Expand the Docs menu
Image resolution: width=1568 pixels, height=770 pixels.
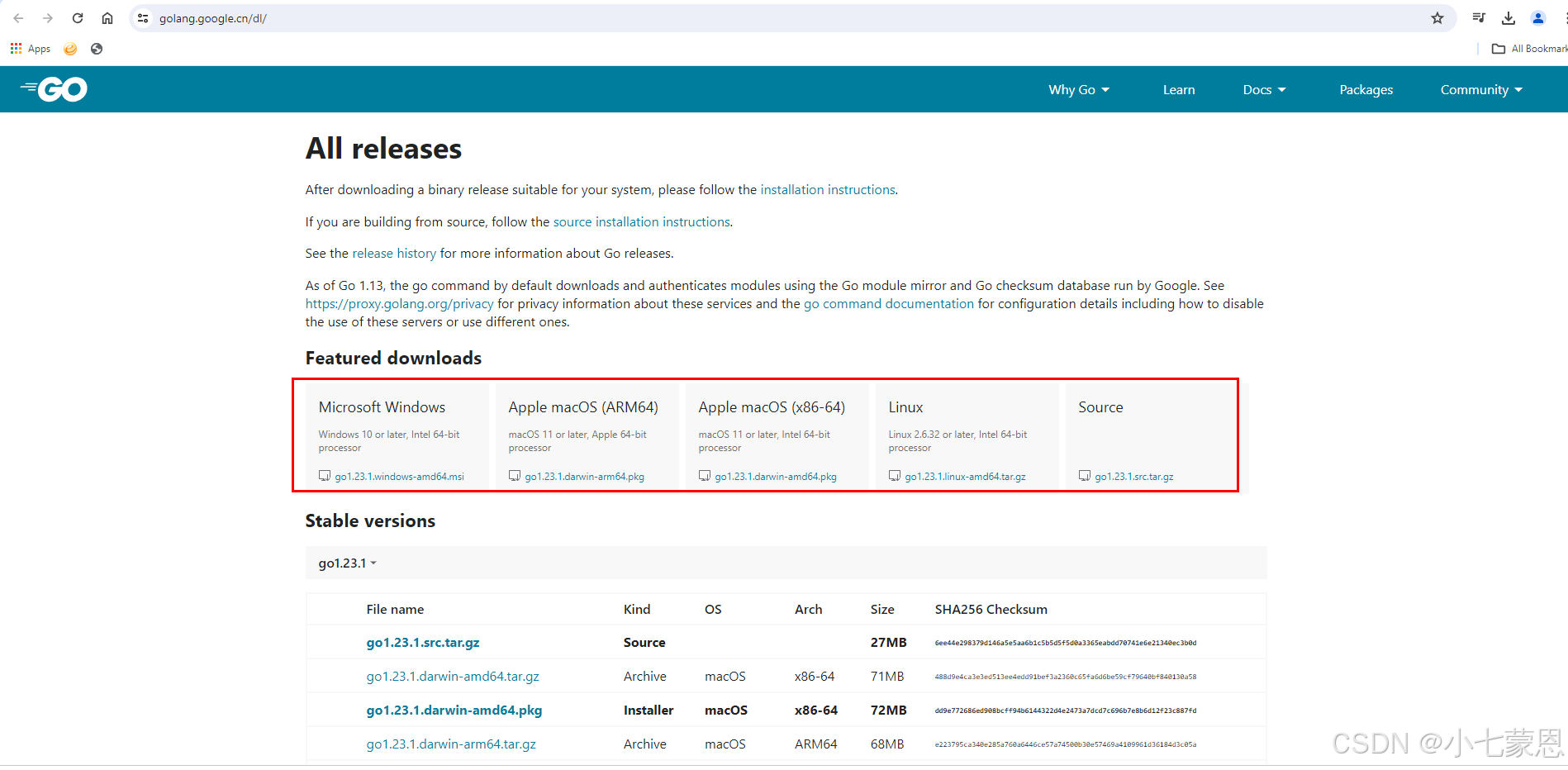click(x=1264, y=90)
